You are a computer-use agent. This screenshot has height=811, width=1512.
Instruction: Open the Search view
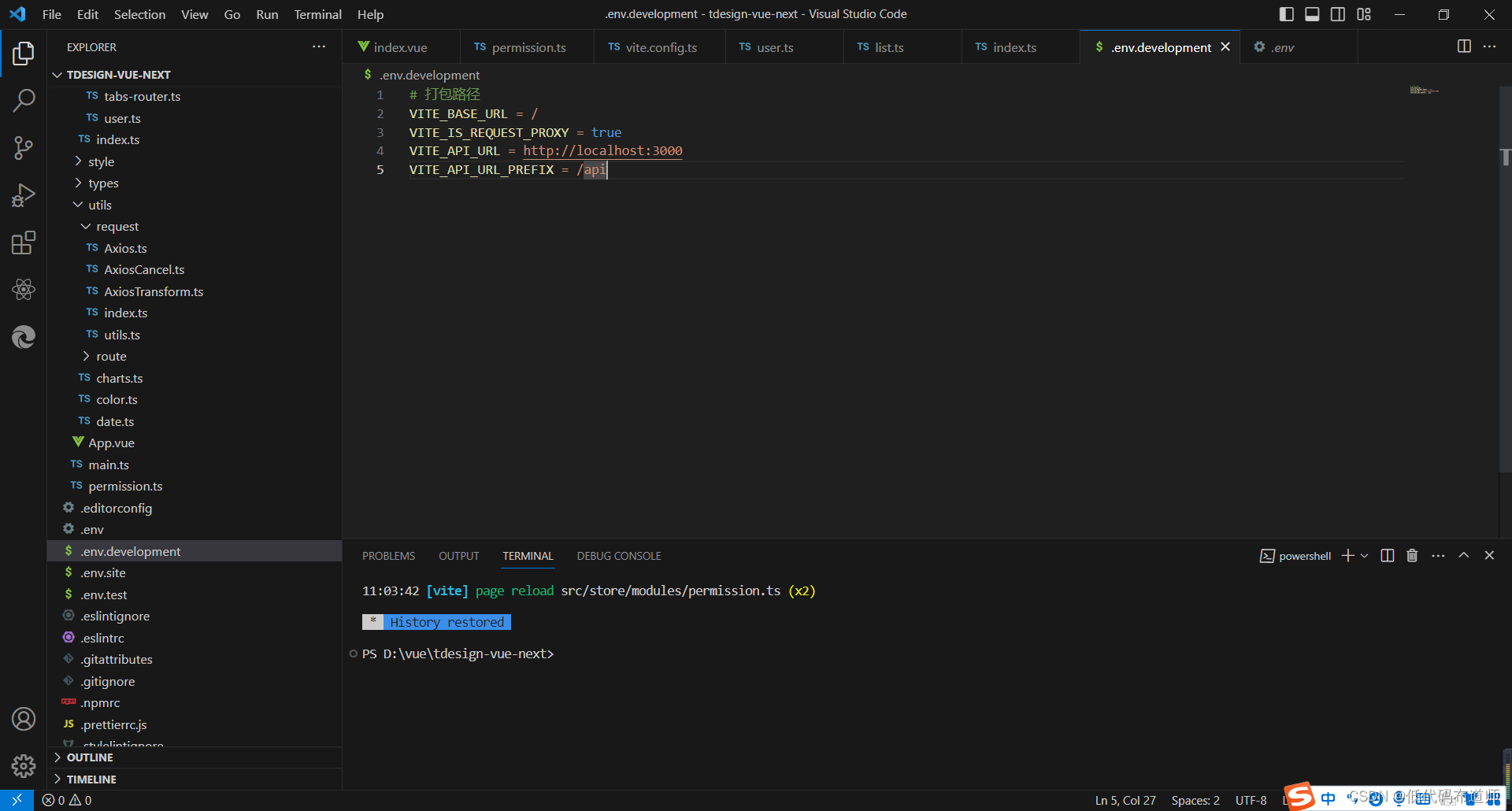24,101
